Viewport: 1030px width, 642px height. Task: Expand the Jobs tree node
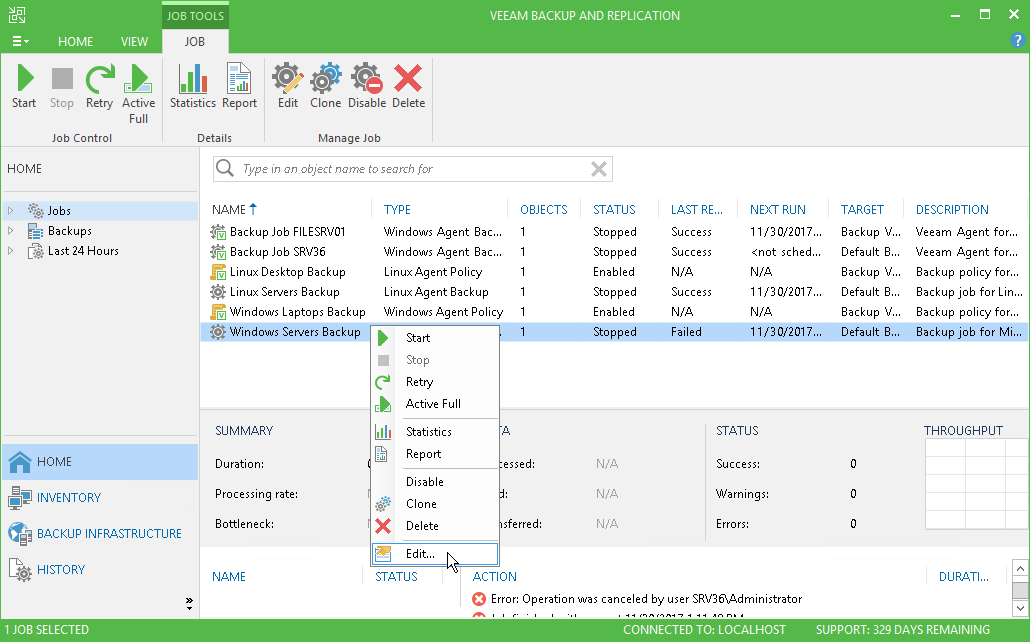click(11, 210)
